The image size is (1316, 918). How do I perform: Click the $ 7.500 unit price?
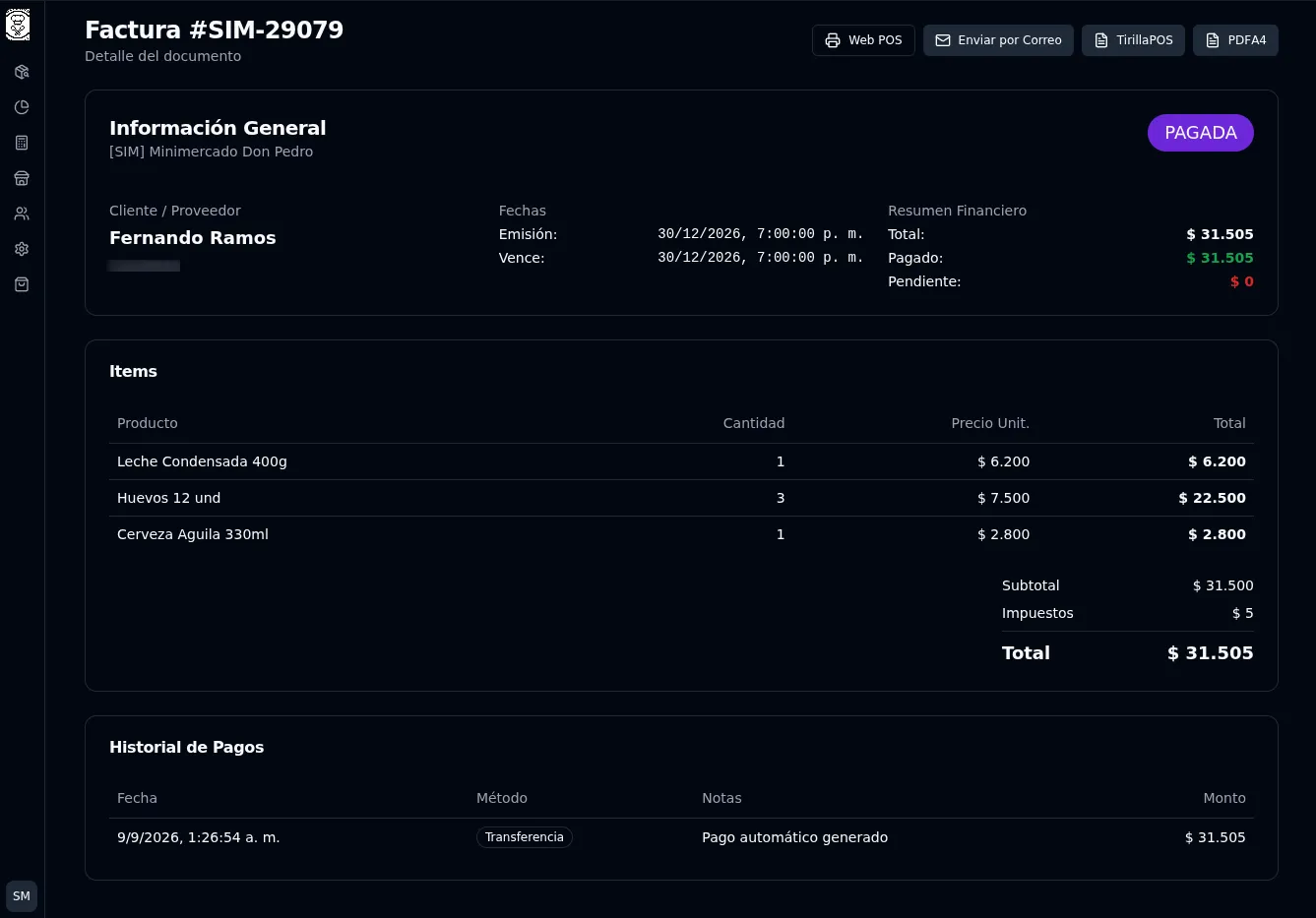tap(1004, 498)
